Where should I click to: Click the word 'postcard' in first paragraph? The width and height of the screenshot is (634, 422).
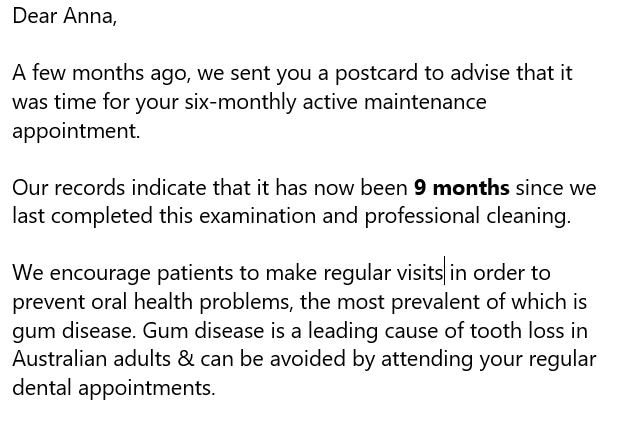(x=376, y=74)
